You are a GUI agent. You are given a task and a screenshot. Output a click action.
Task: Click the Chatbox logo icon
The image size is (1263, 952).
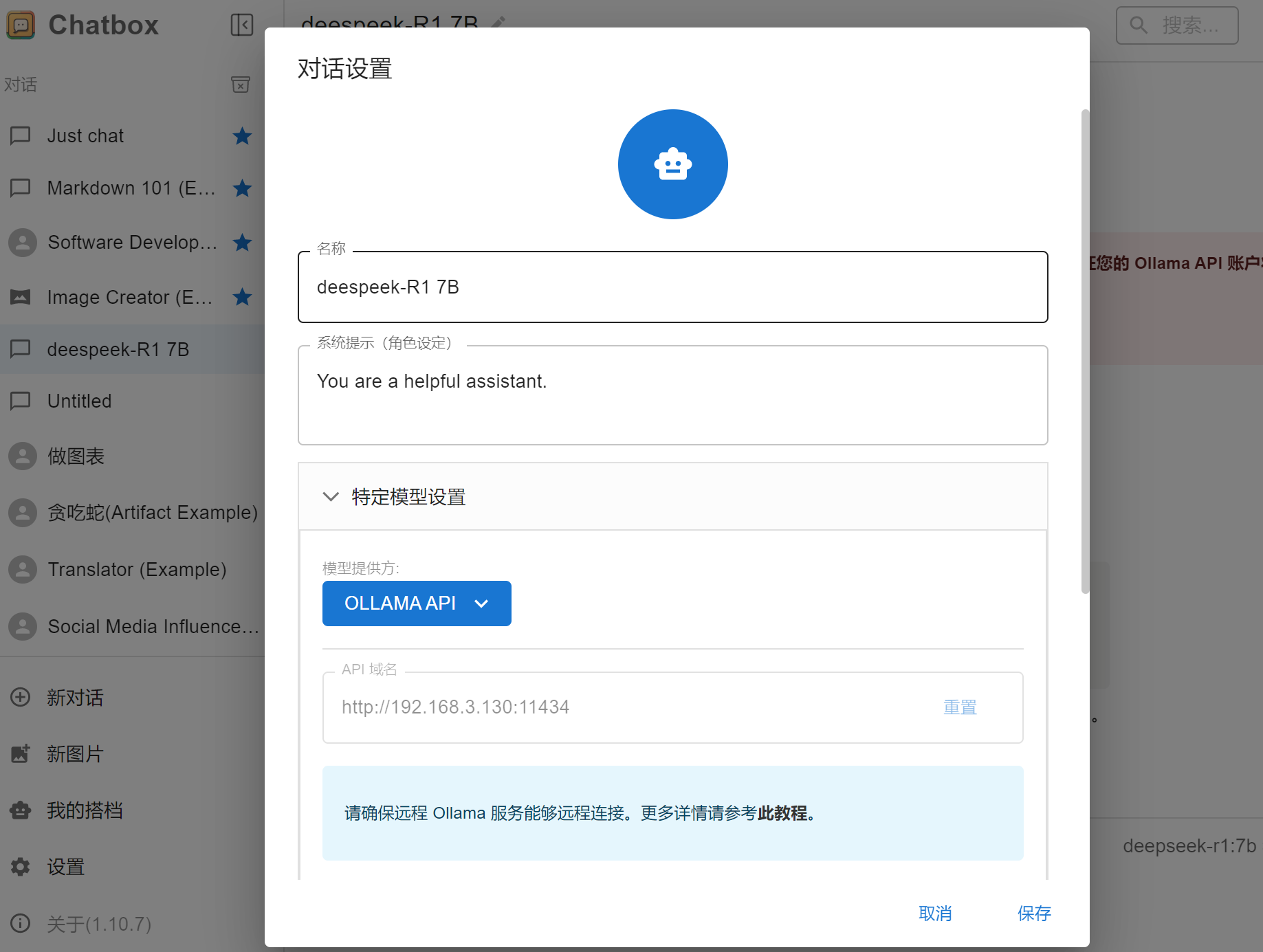pos(21,25)
